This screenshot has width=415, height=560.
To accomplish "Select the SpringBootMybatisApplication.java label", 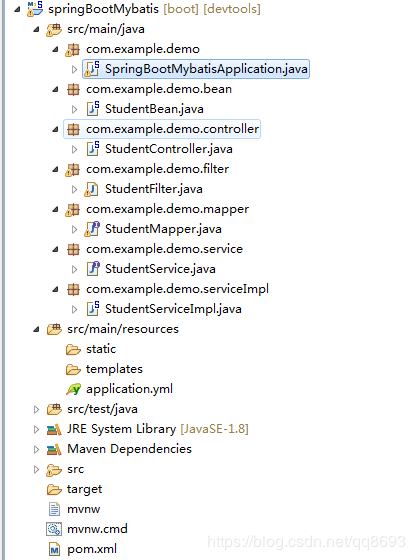I will pos(206,69).
